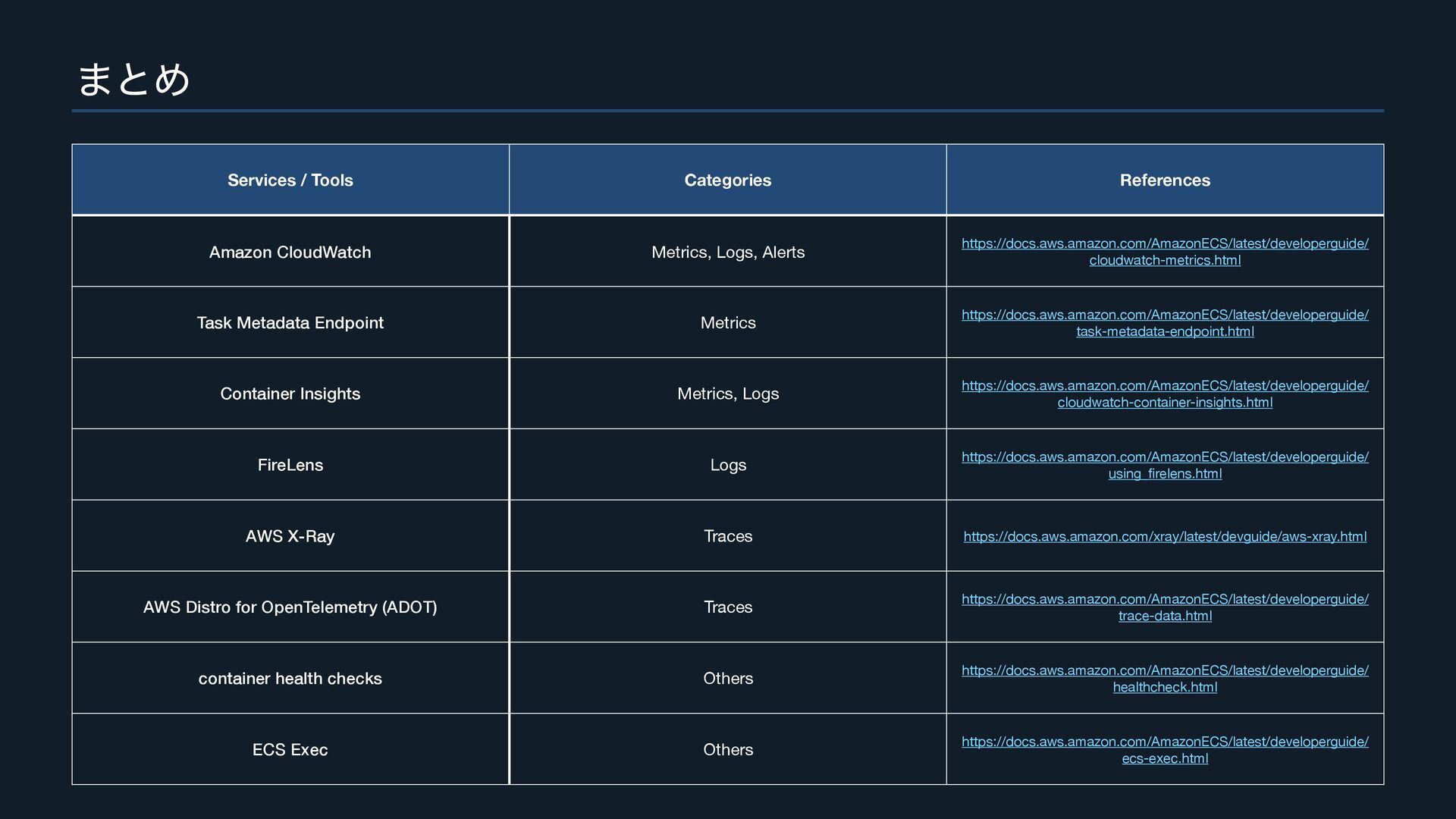This screenshot has height=819, width=1456.
Task: Click the 'Metrics, Logs' category cell
Action: click(728, 394)
